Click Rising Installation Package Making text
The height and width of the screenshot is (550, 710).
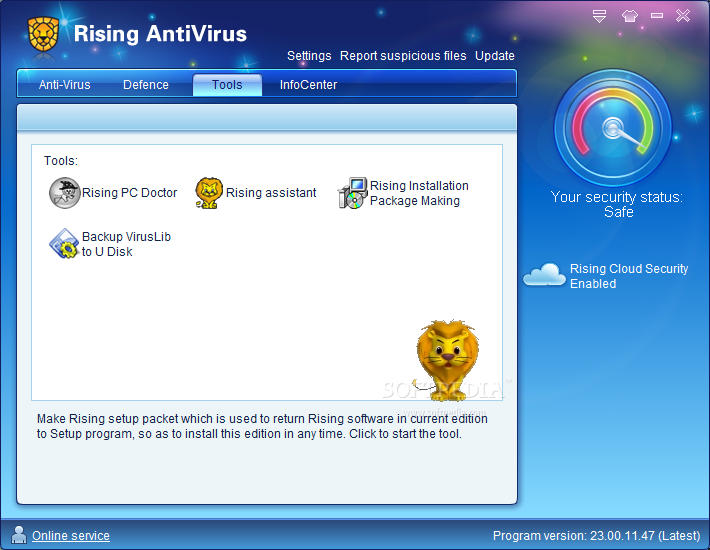tap(419, 193)
